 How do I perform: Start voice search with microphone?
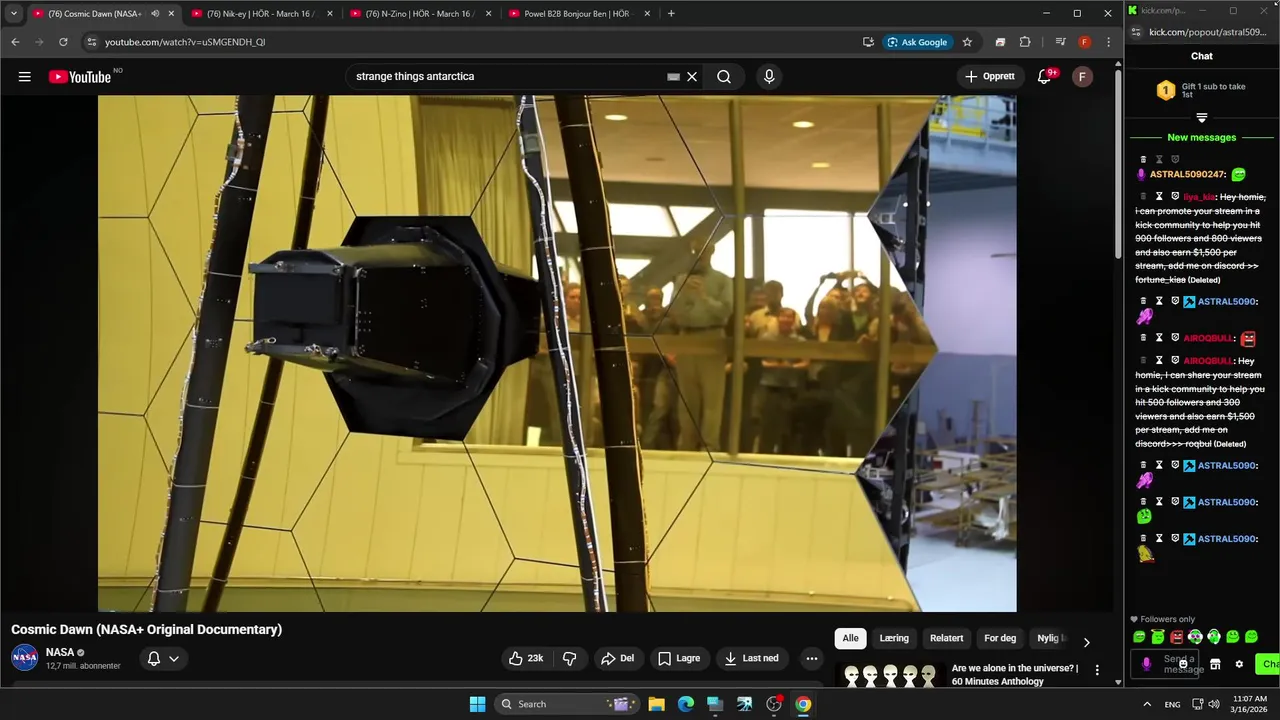769,77
